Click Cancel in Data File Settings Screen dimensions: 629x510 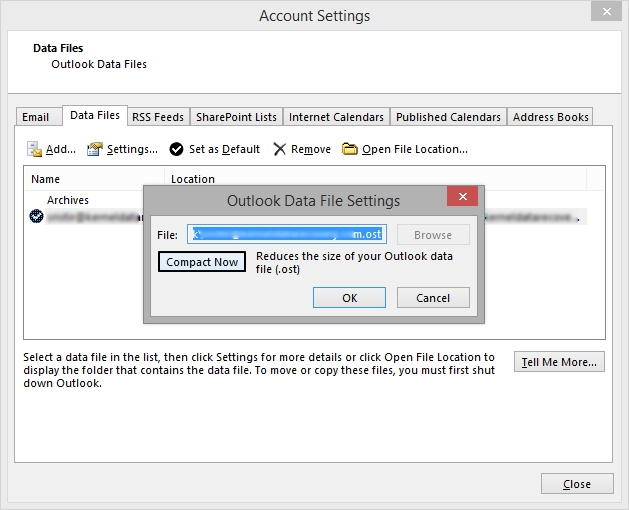click(x=433, y=298)
